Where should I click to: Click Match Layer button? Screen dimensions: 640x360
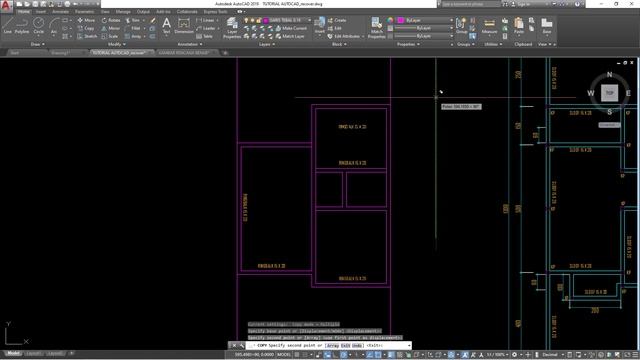coord(290,36)
